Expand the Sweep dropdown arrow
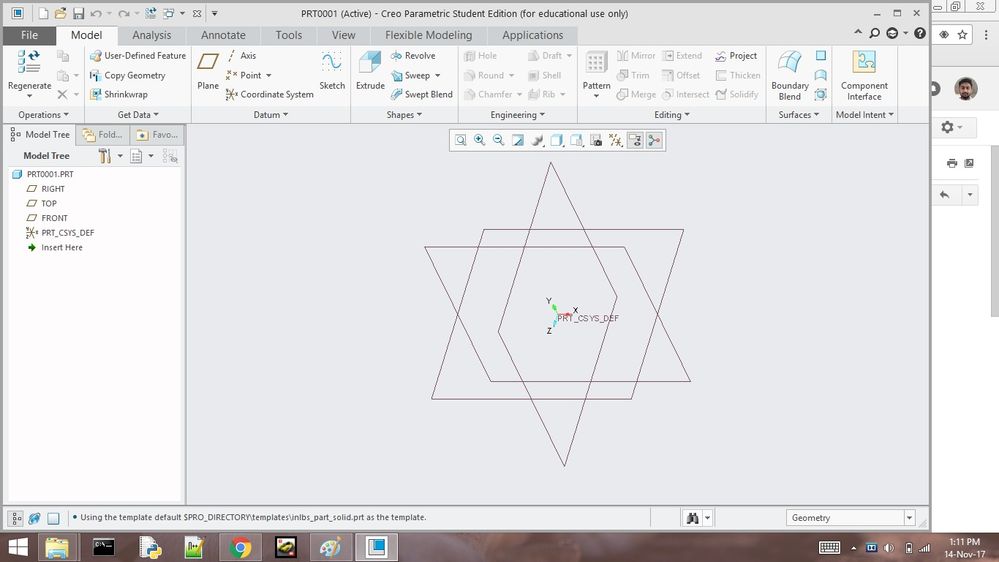Screen dimensions: 999x562 click(437, 76)
